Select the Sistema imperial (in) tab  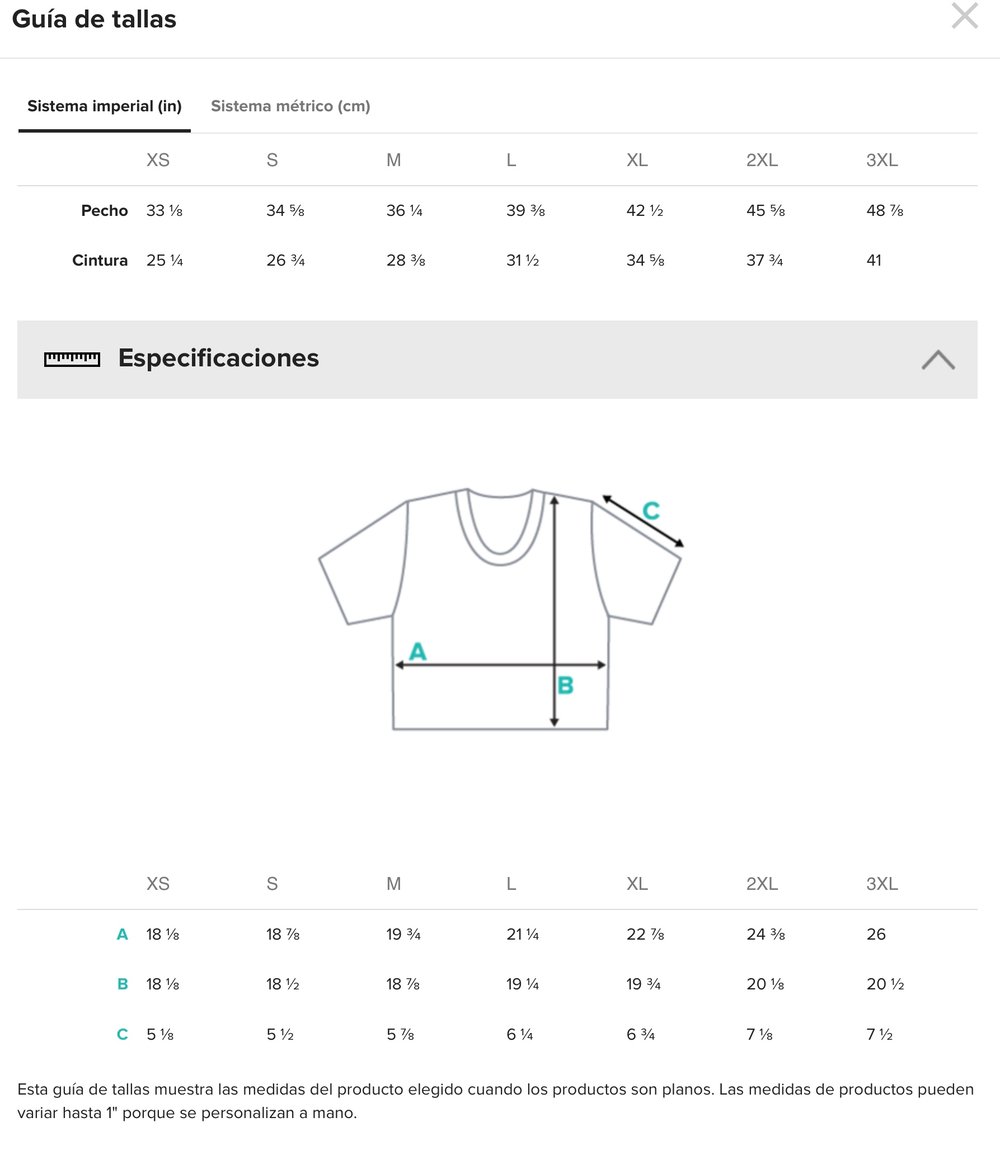[104, 106]
